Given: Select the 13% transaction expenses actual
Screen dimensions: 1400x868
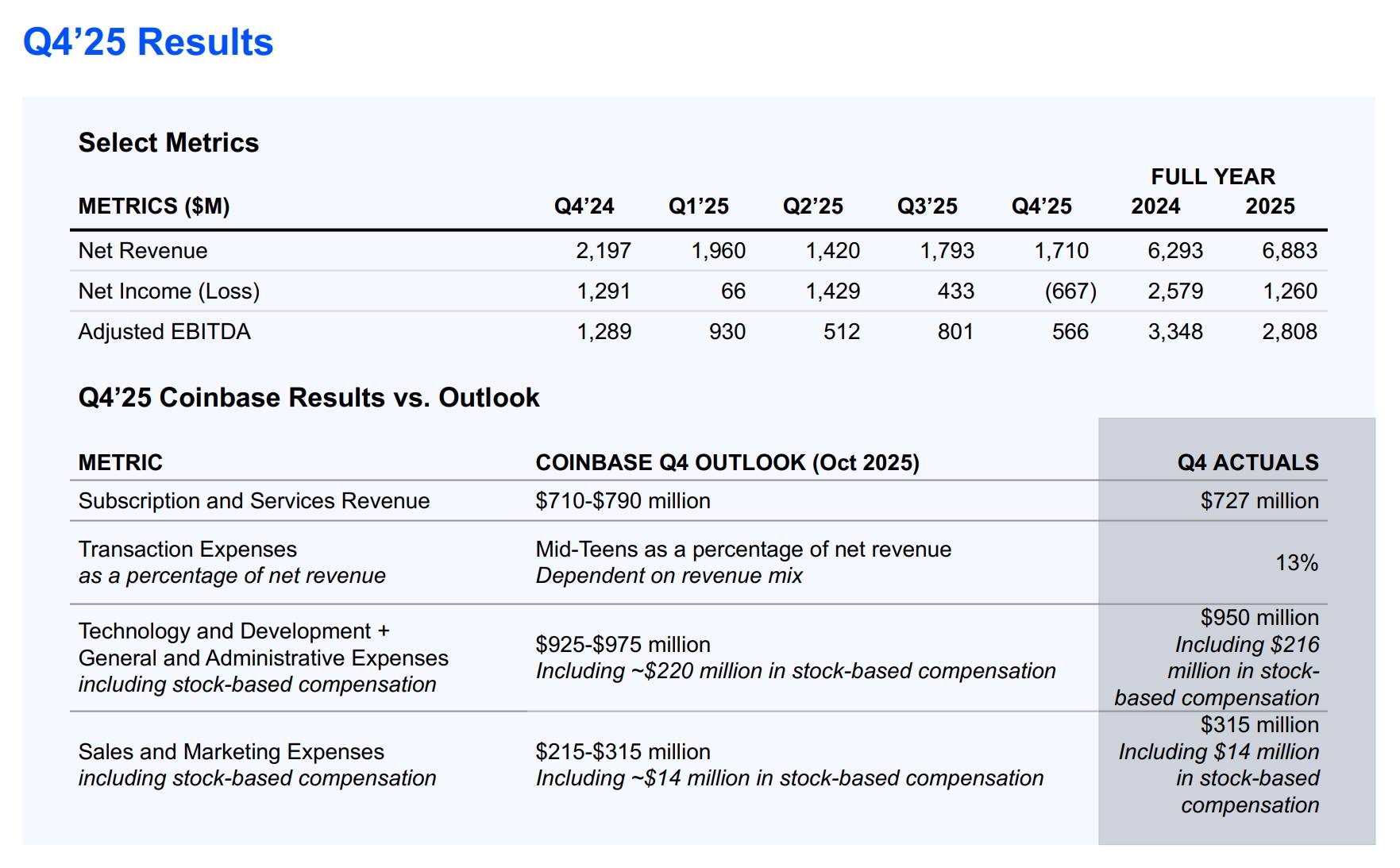Looking at the screenshot, I should coord(1296,563).
